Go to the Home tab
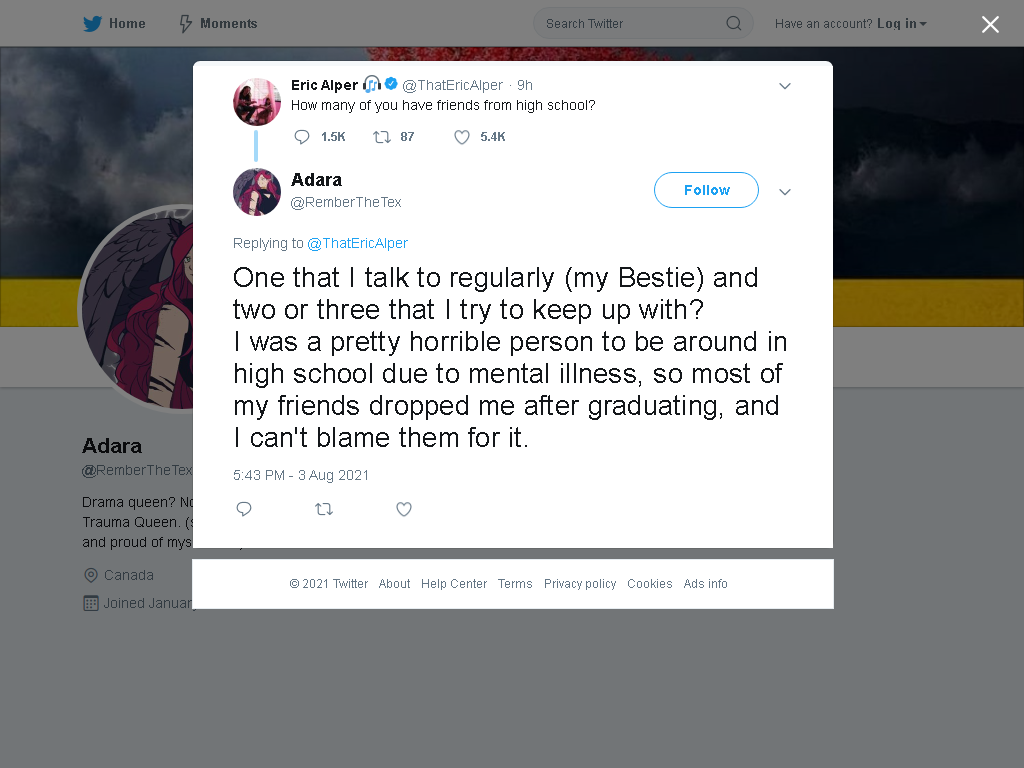Screen dimensions: 1024x768 [x=115, y=24]
